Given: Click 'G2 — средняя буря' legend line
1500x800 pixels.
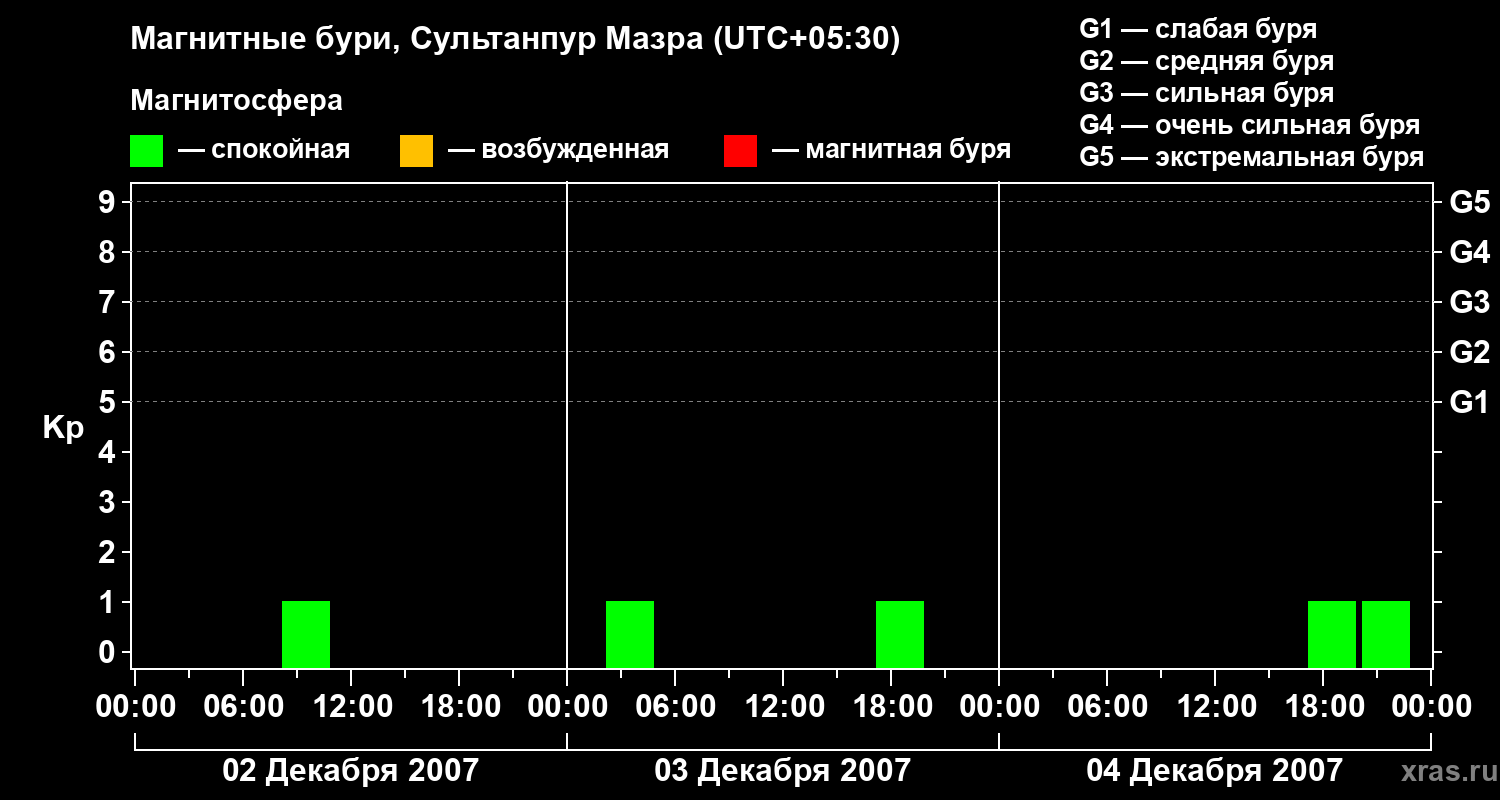Looking at the screenshot, I should click(1206, 61).
